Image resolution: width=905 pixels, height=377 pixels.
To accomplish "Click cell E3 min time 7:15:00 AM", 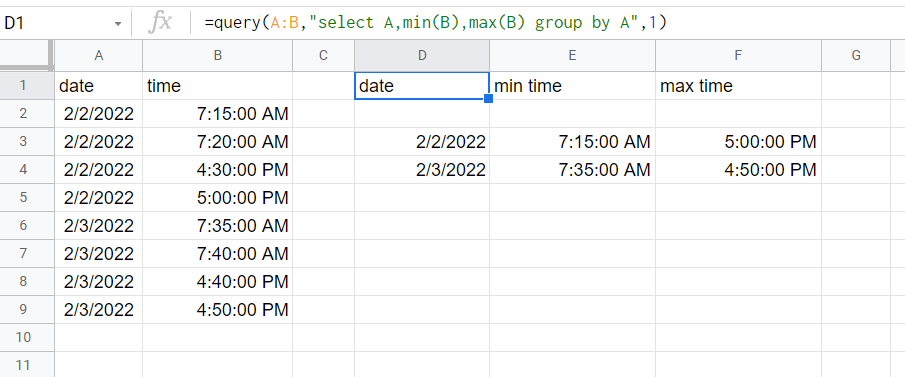I will tap(573, 141).
